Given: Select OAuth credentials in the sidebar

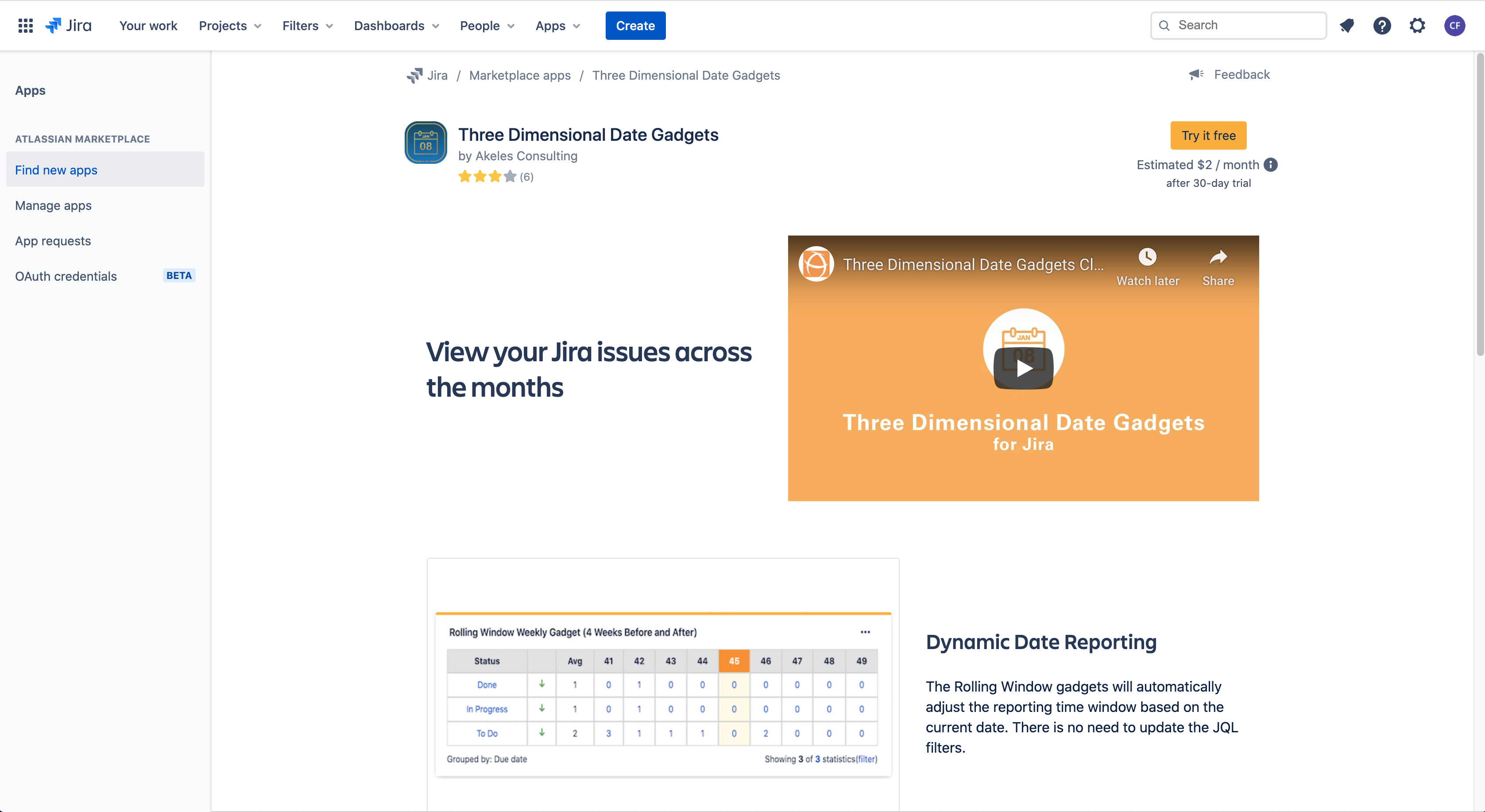Looking at the screenshot, I should [66, 276].
